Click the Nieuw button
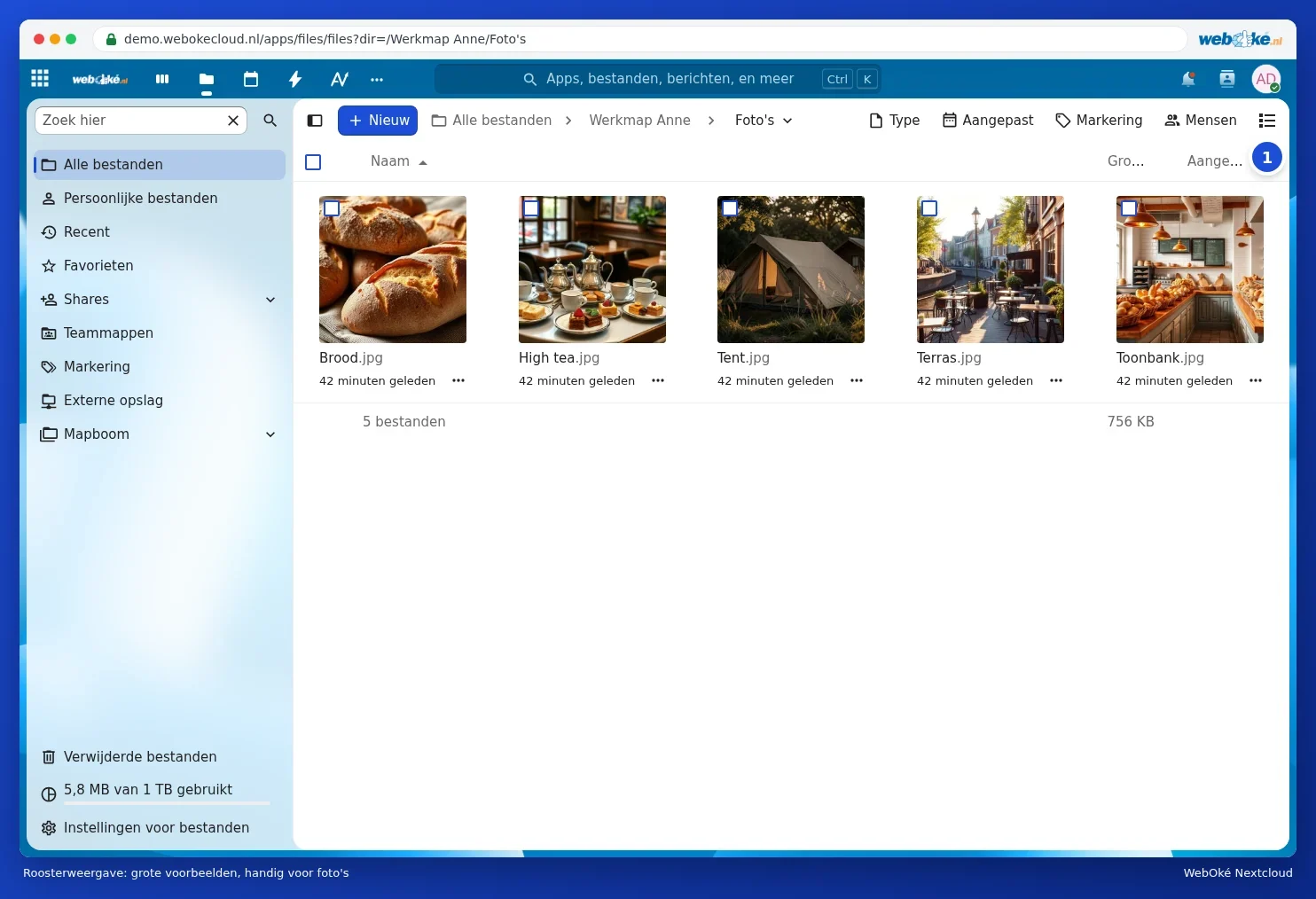This screenshot has width=1316, height=899. (x=378, y=121)
